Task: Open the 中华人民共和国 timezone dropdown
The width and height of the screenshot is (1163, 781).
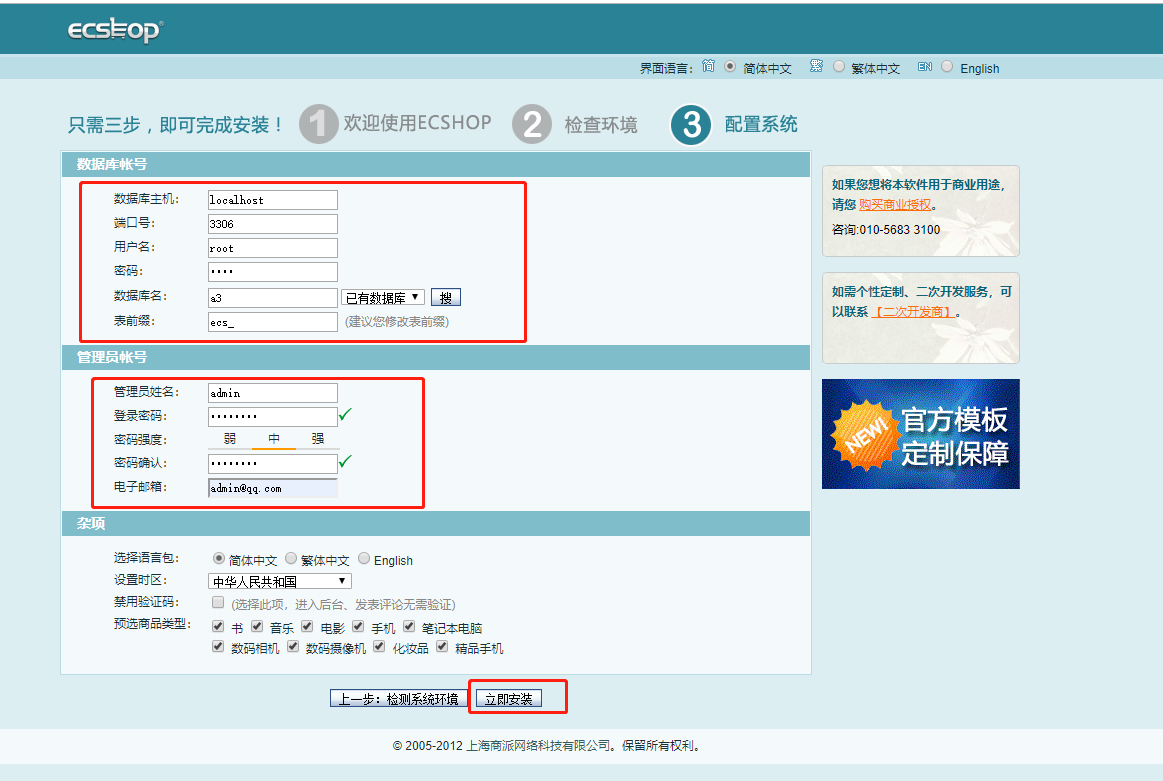Action: tap(280, 581)
